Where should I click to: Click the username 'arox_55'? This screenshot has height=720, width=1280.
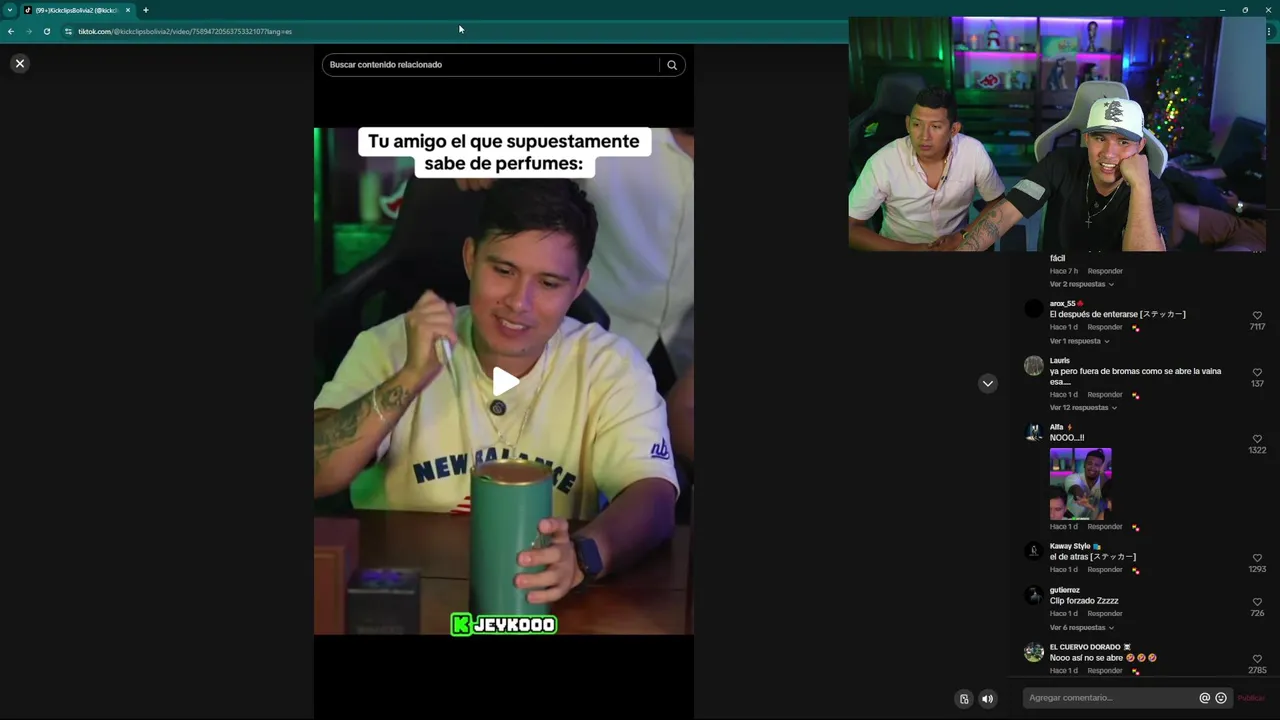[1062, 304]
